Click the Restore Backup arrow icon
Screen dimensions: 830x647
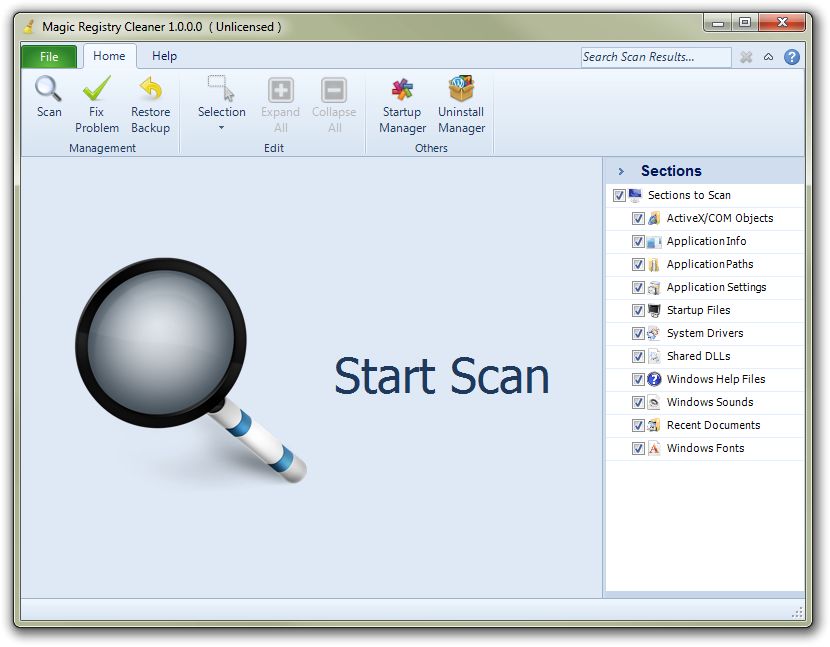tap(150, 88)
